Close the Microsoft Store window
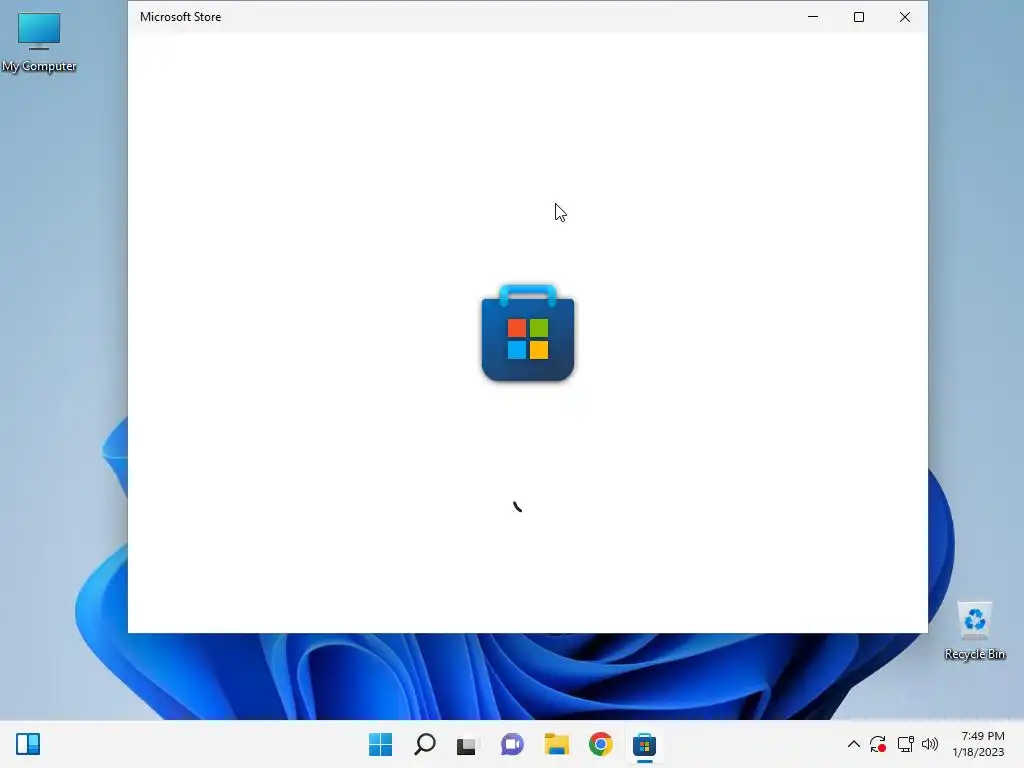The image size is (1024, 768). [x=904, y=17]
